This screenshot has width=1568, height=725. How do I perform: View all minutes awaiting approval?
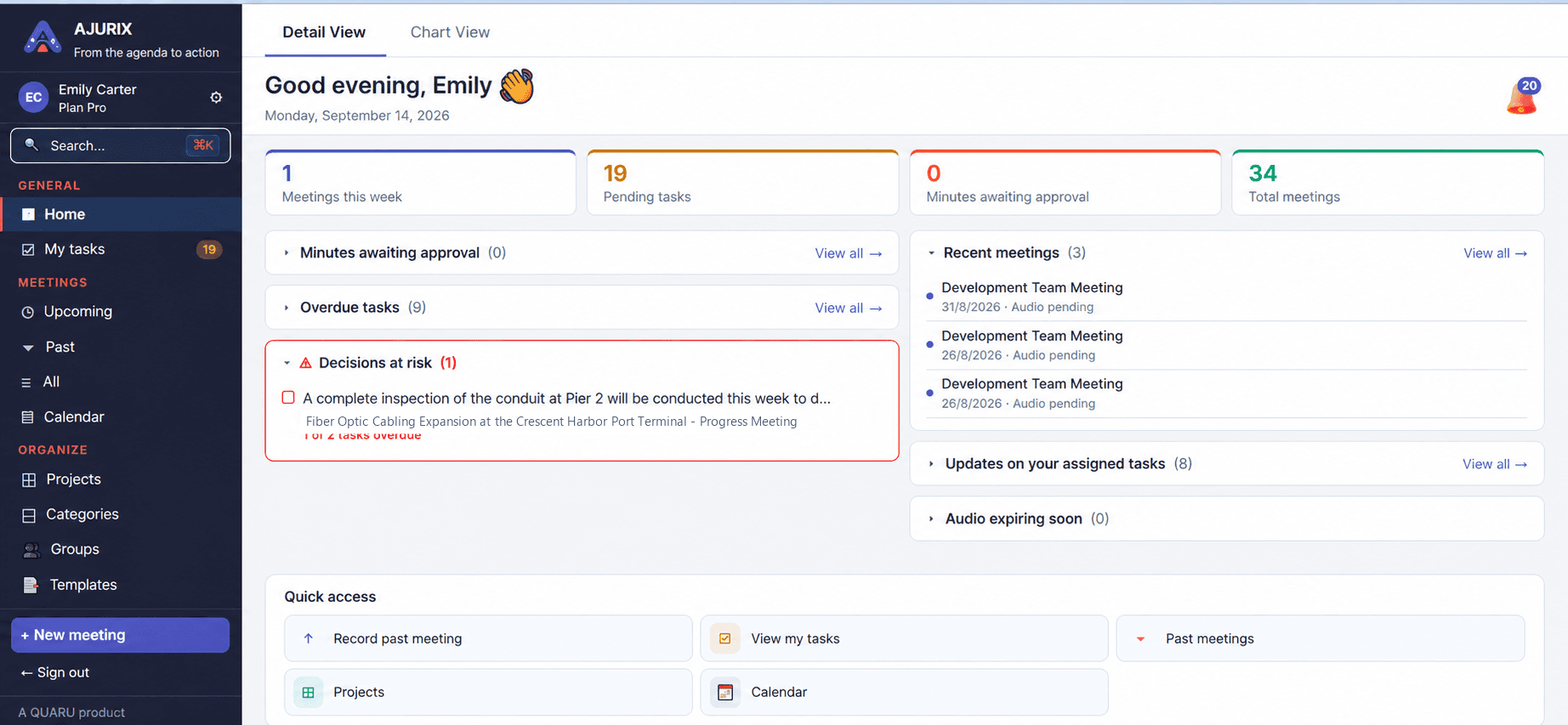[x=849, y=253]
